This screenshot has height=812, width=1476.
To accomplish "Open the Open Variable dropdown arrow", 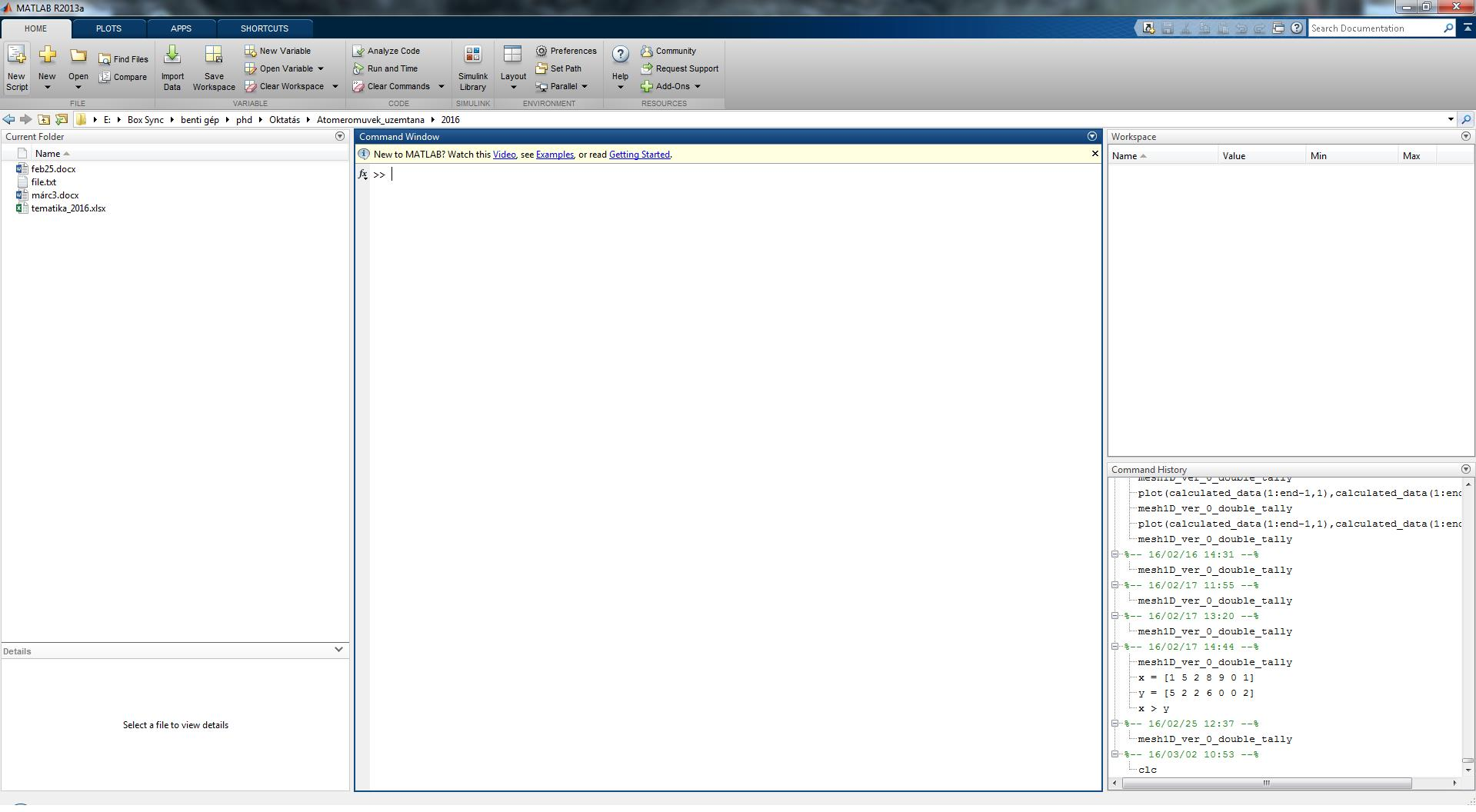I will point(321,68).
